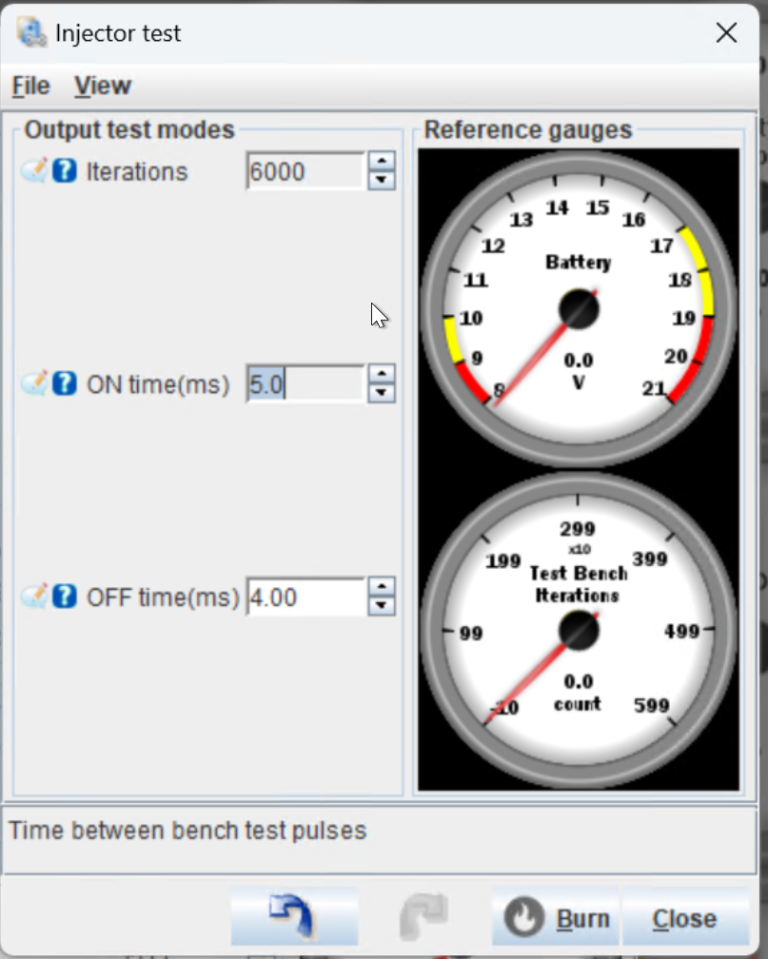Click the Burn button
768x959 pixels.
[x=556, y=918]
